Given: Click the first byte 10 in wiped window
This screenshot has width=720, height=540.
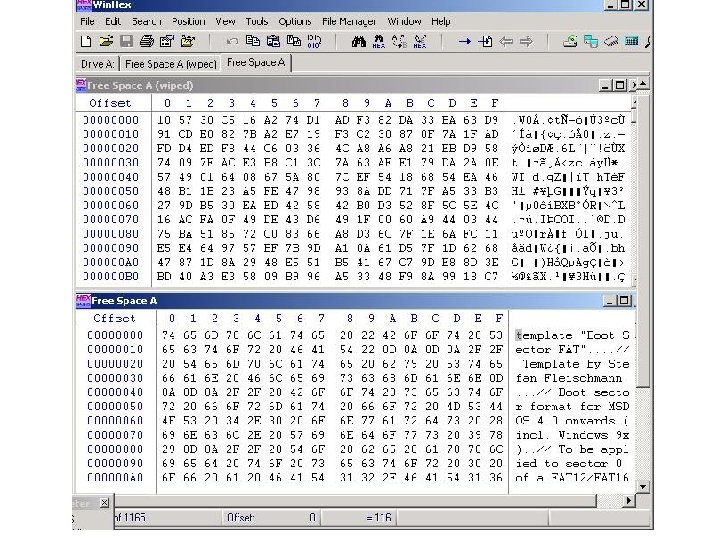Looking at the screenshot, I should point(163,120).
